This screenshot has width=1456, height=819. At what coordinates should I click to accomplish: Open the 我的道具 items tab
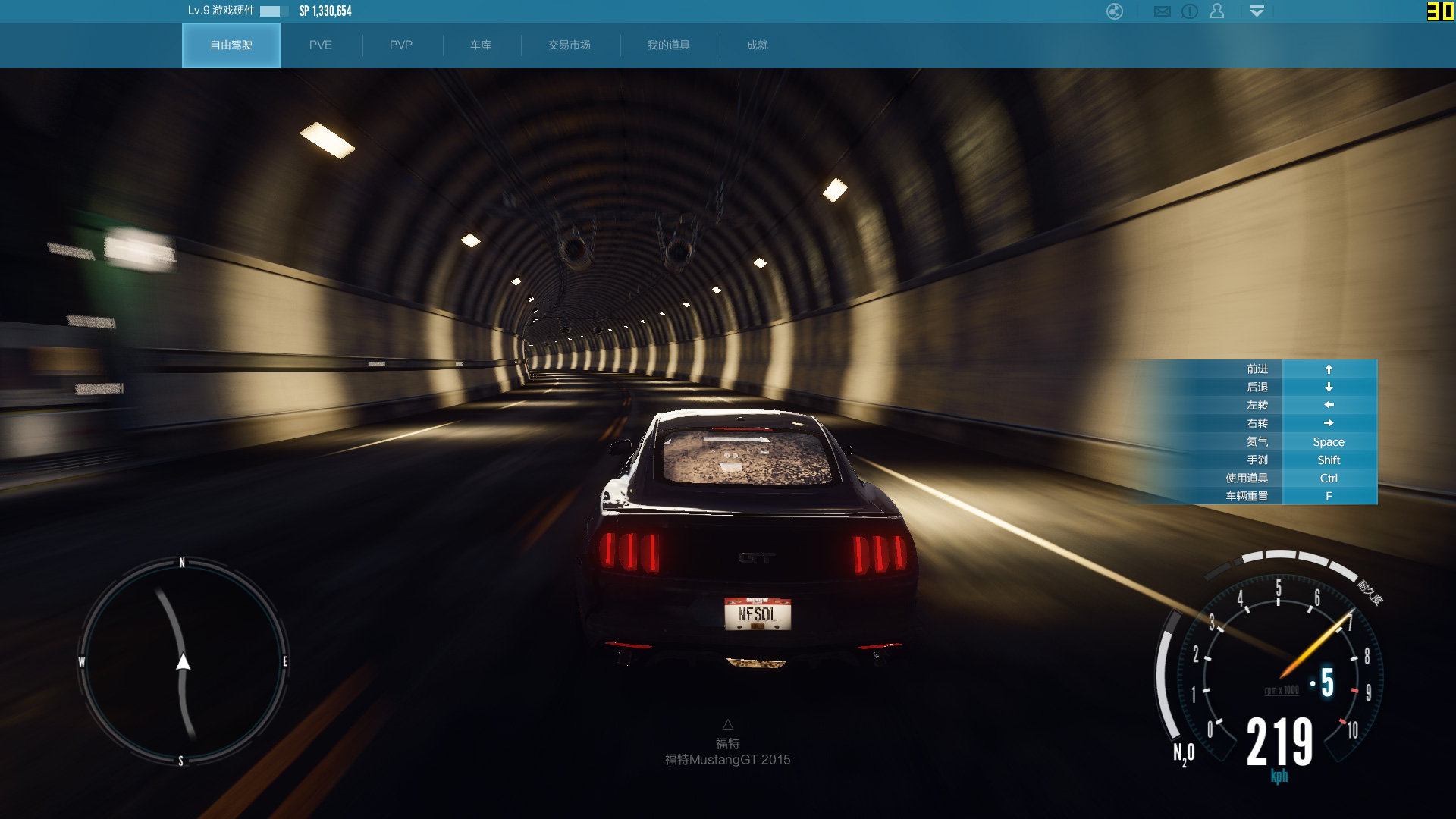click(x=669, y=45)
